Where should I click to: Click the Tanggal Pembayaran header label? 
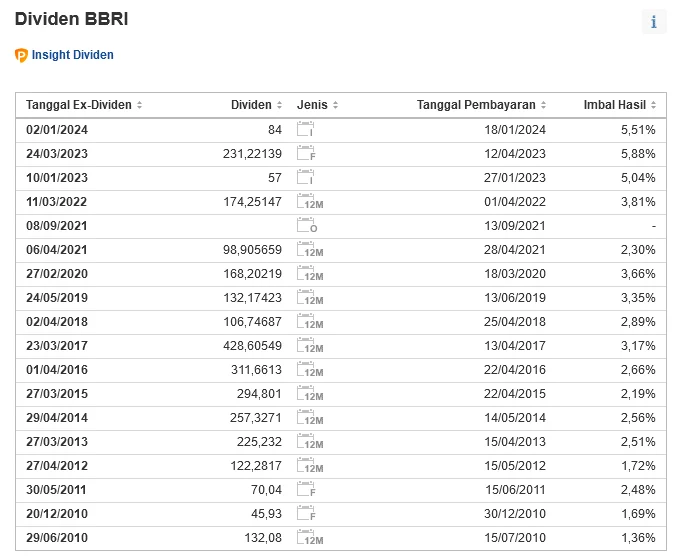[476, 105]
